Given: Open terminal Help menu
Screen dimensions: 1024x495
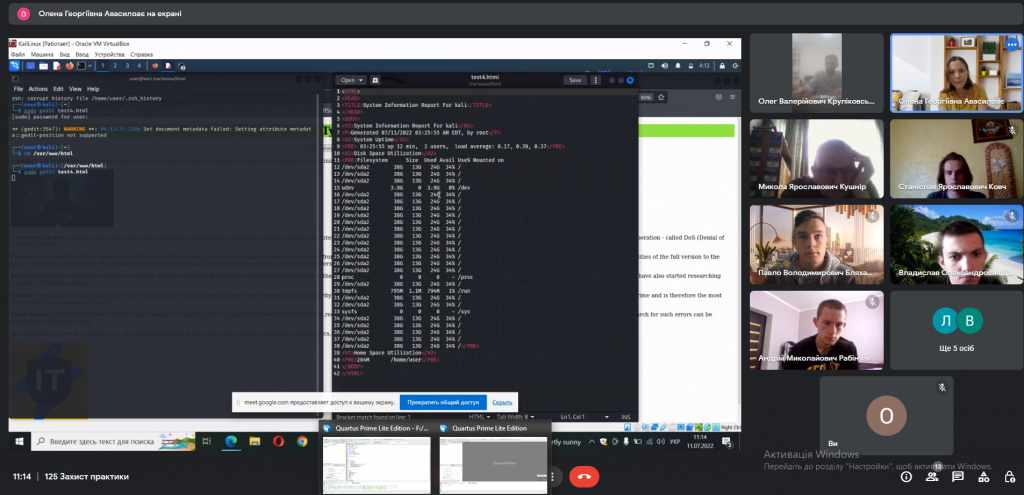Looking at the screenshot, I should tap(93, 89).
